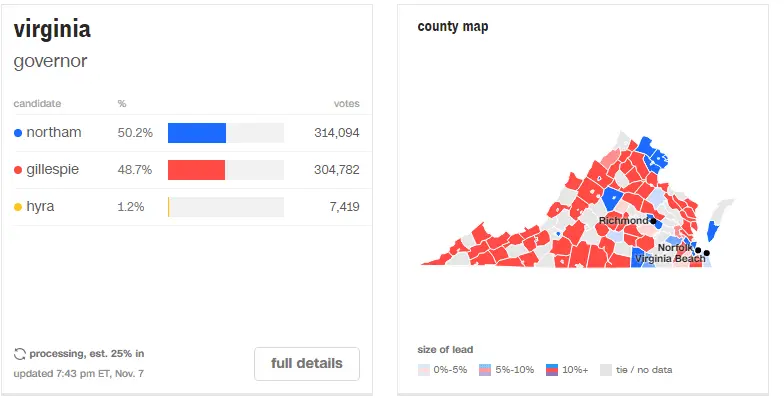Click the votes column header
784x400 pixels.
[346, 103]
